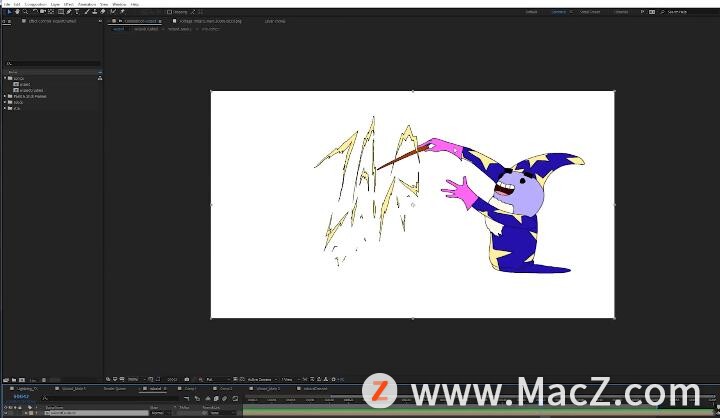The image size is (720, 418).
Task: Select the Eraser tool
Action: [x=103, y=11]
